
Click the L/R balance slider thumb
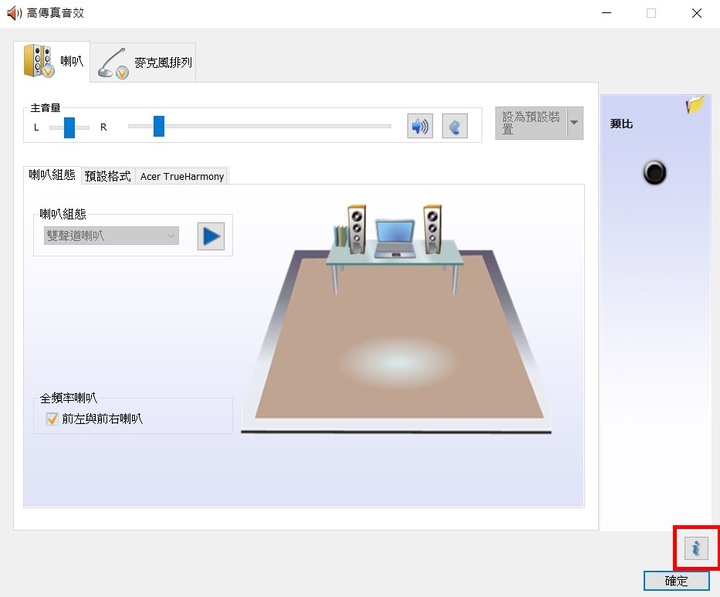point(69,127)
